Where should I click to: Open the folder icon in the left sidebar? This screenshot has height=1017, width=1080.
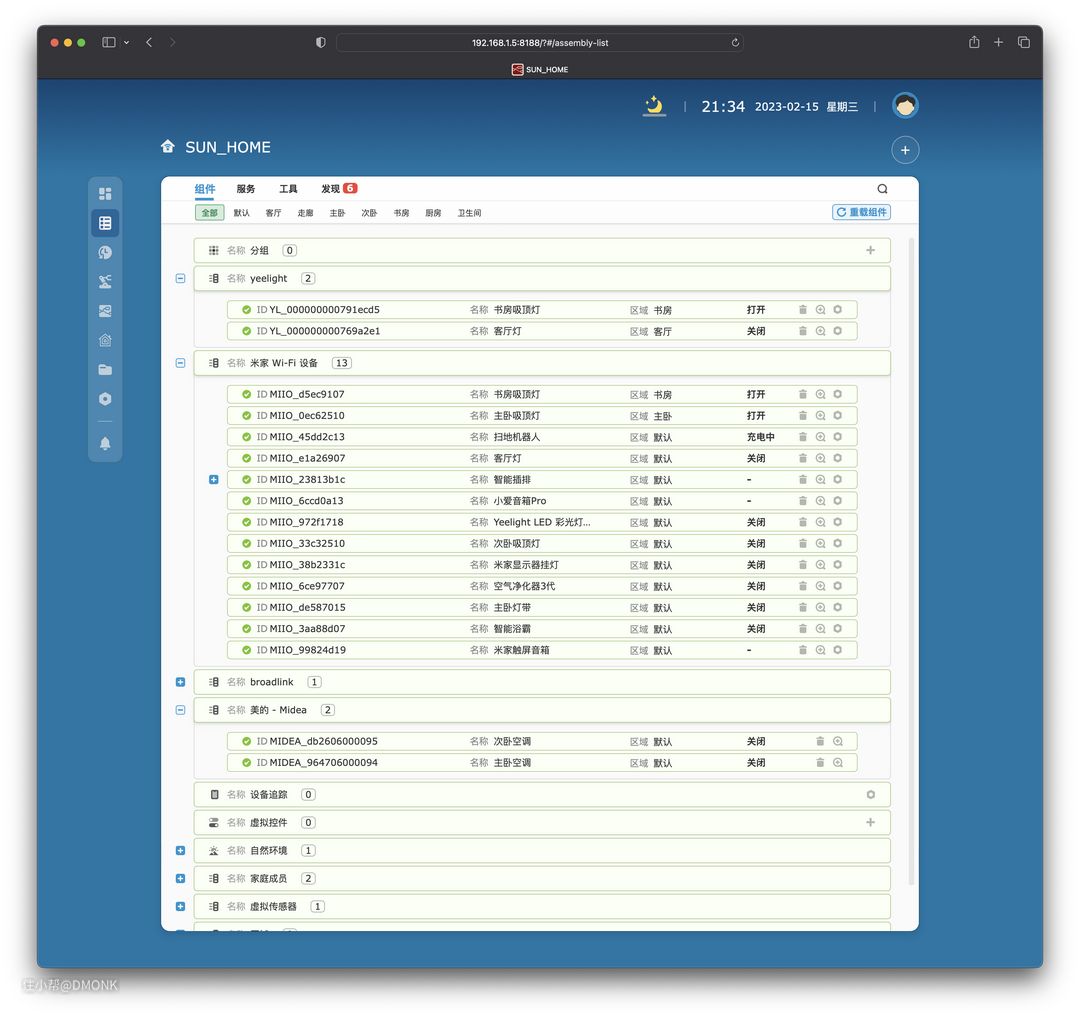(x=105, y=370)
